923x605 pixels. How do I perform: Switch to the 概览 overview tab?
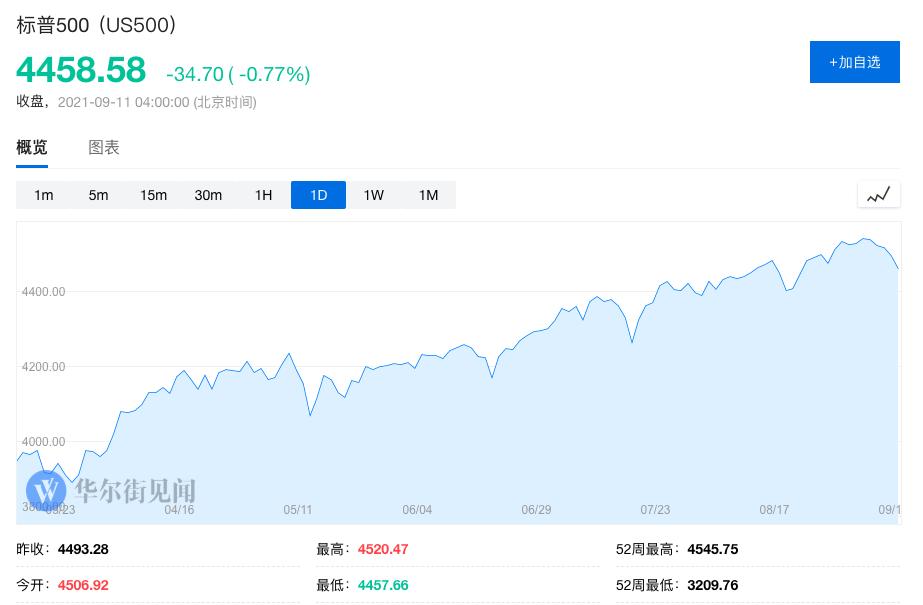[x=32, y=148]
